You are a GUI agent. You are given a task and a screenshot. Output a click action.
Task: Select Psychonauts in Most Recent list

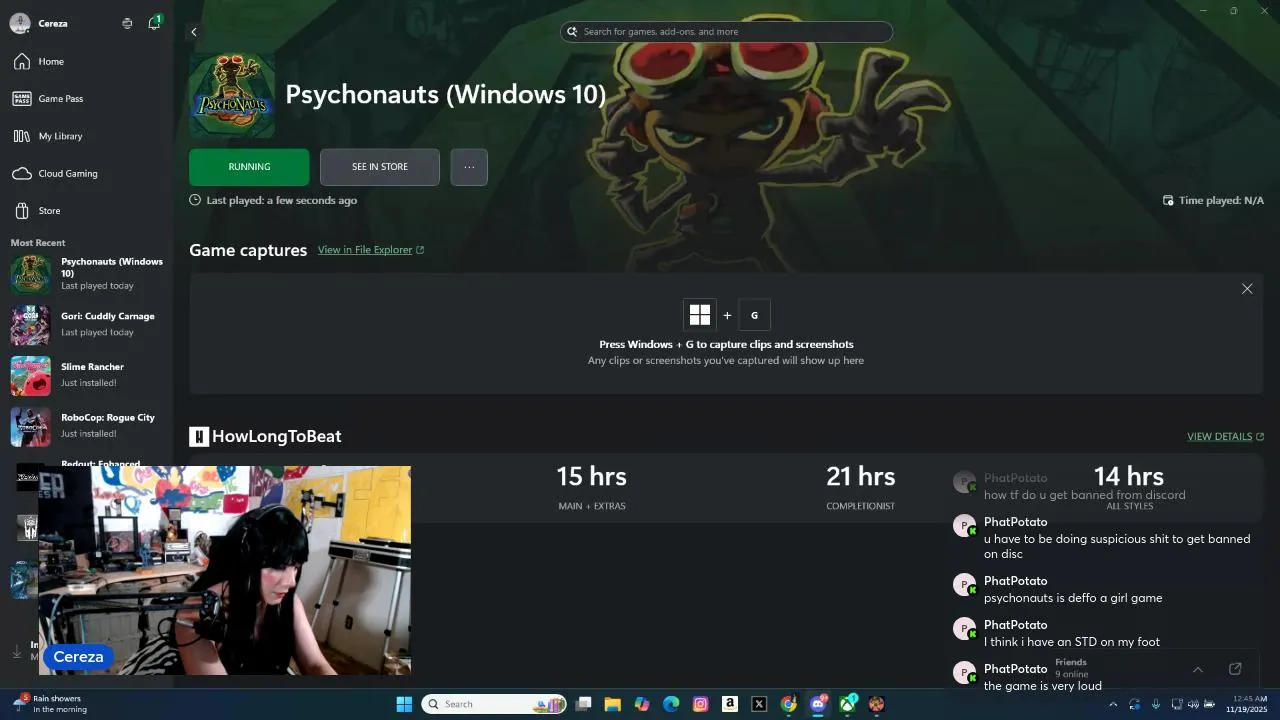point(88,274)
